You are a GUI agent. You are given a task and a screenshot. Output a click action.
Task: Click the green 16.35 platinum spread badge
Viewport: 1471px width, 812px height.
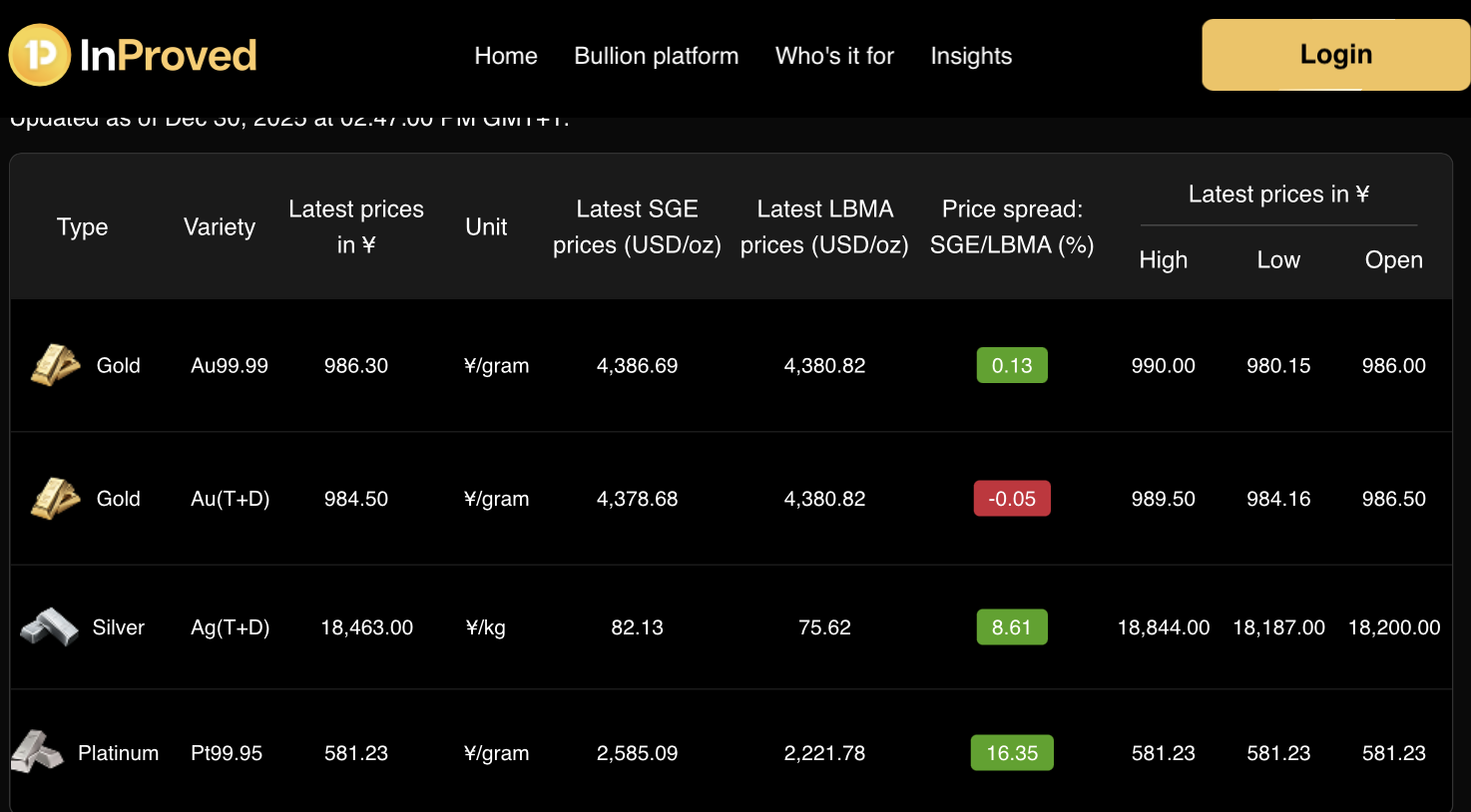click(1012, 753)
